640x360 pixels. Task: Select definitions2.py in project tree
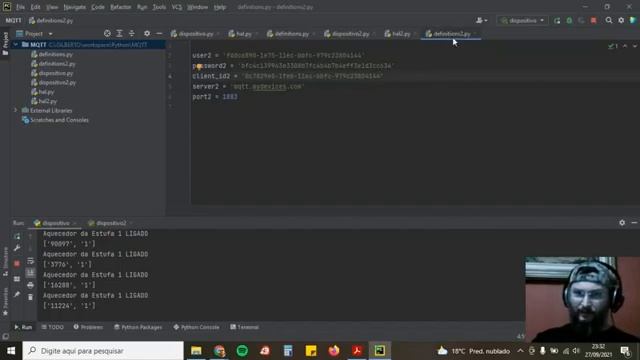[x=57, y=64]
